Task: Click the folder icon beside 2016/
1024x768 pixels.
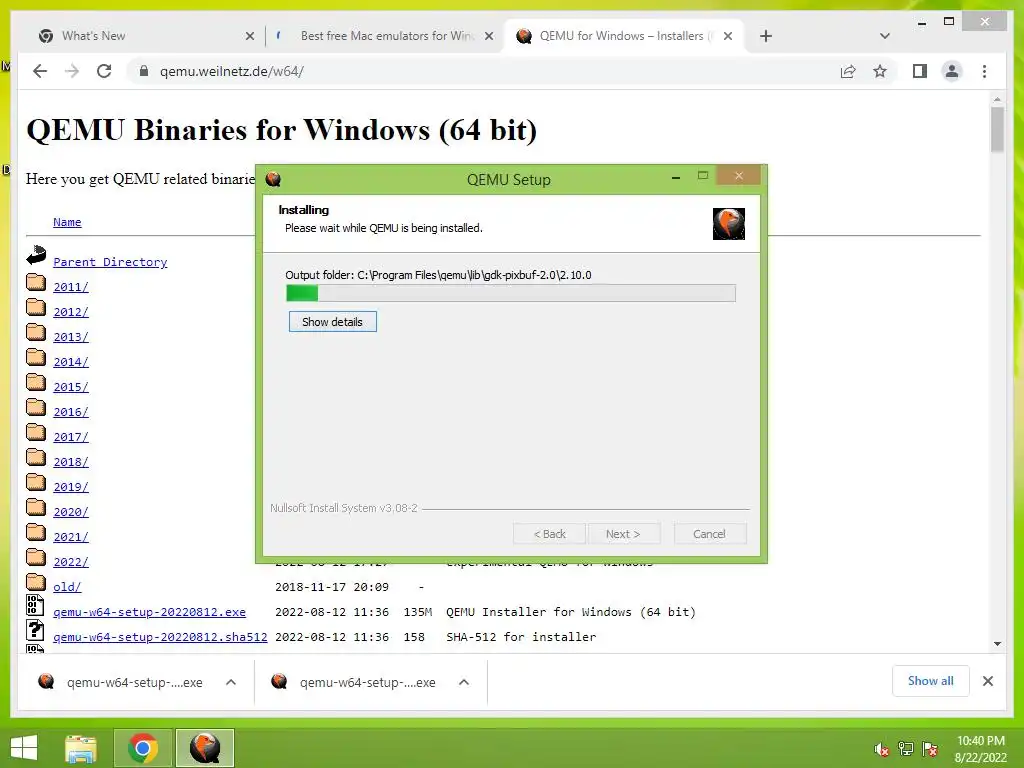Action: coord(36,408)
